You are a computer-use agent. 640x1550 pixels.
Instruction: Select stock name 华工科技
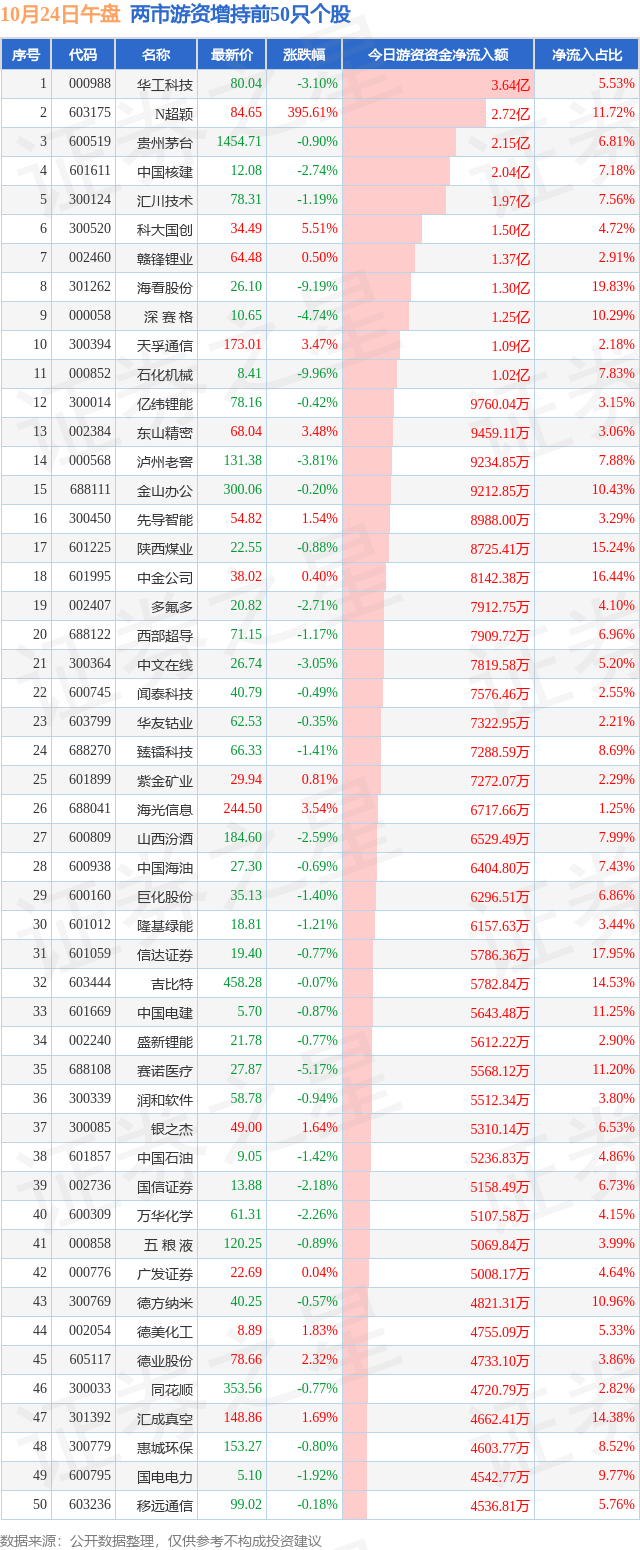click(x=165, y=84)
